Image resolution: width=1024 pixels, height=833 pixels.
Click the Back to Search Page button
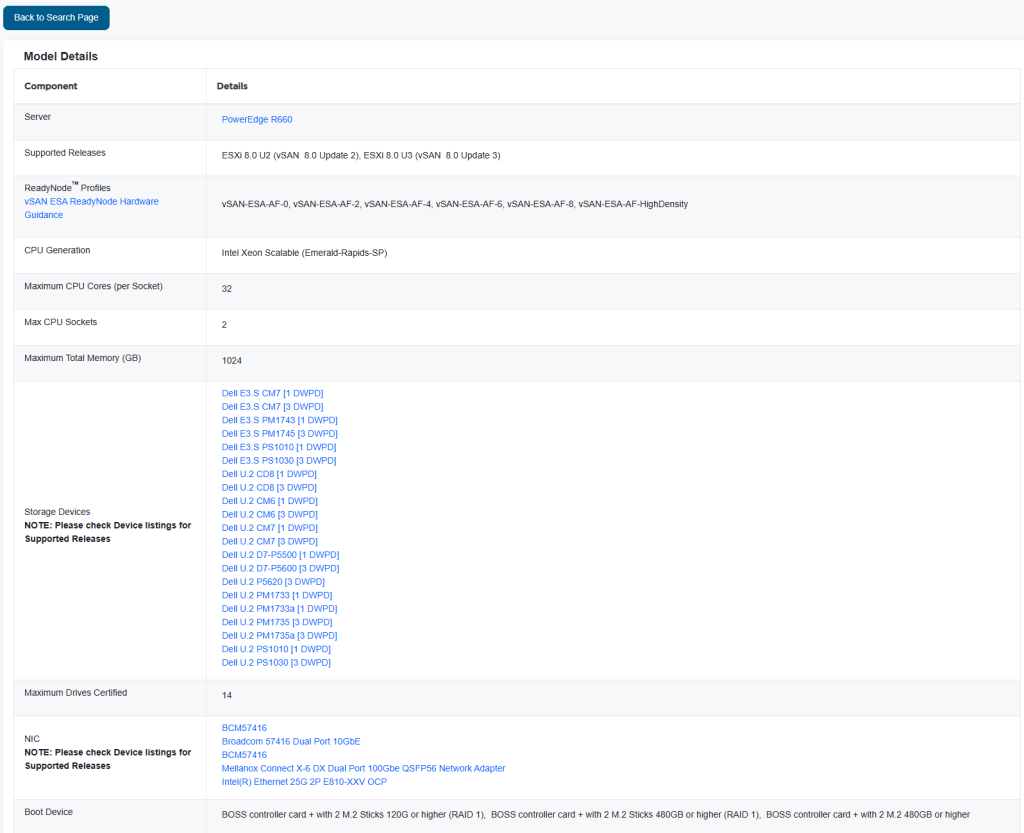[x=56, y=18]
